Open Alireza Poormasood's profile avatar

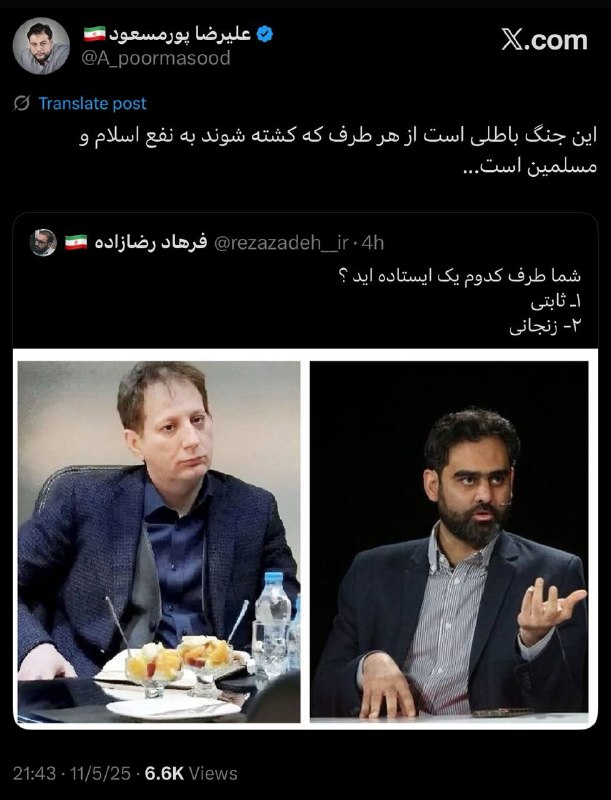pos(41,46)
